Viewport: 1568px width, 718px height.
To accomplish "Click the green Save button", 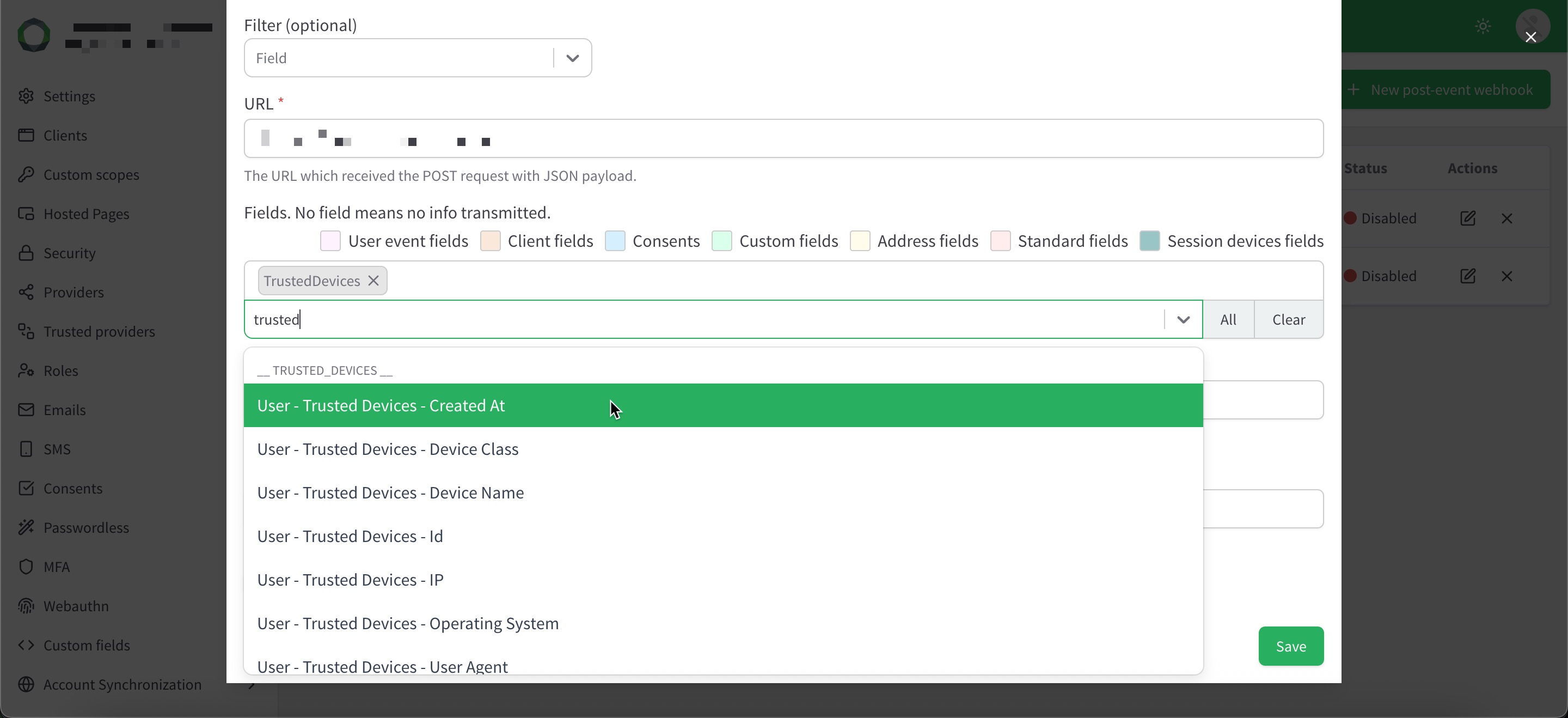I will tap(1290, 646).
